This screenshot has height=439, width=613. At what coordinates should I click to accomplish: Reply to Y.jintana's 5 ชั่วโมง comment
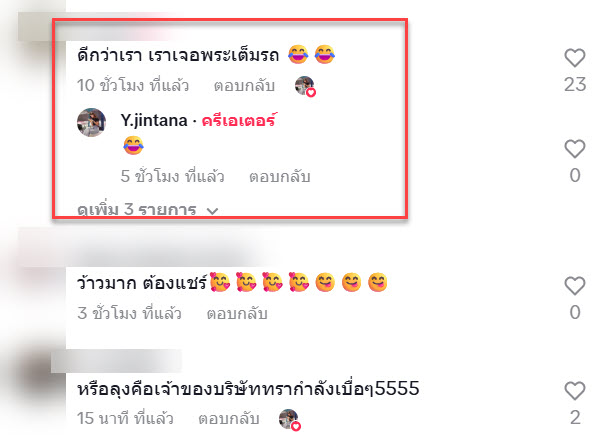280,177
